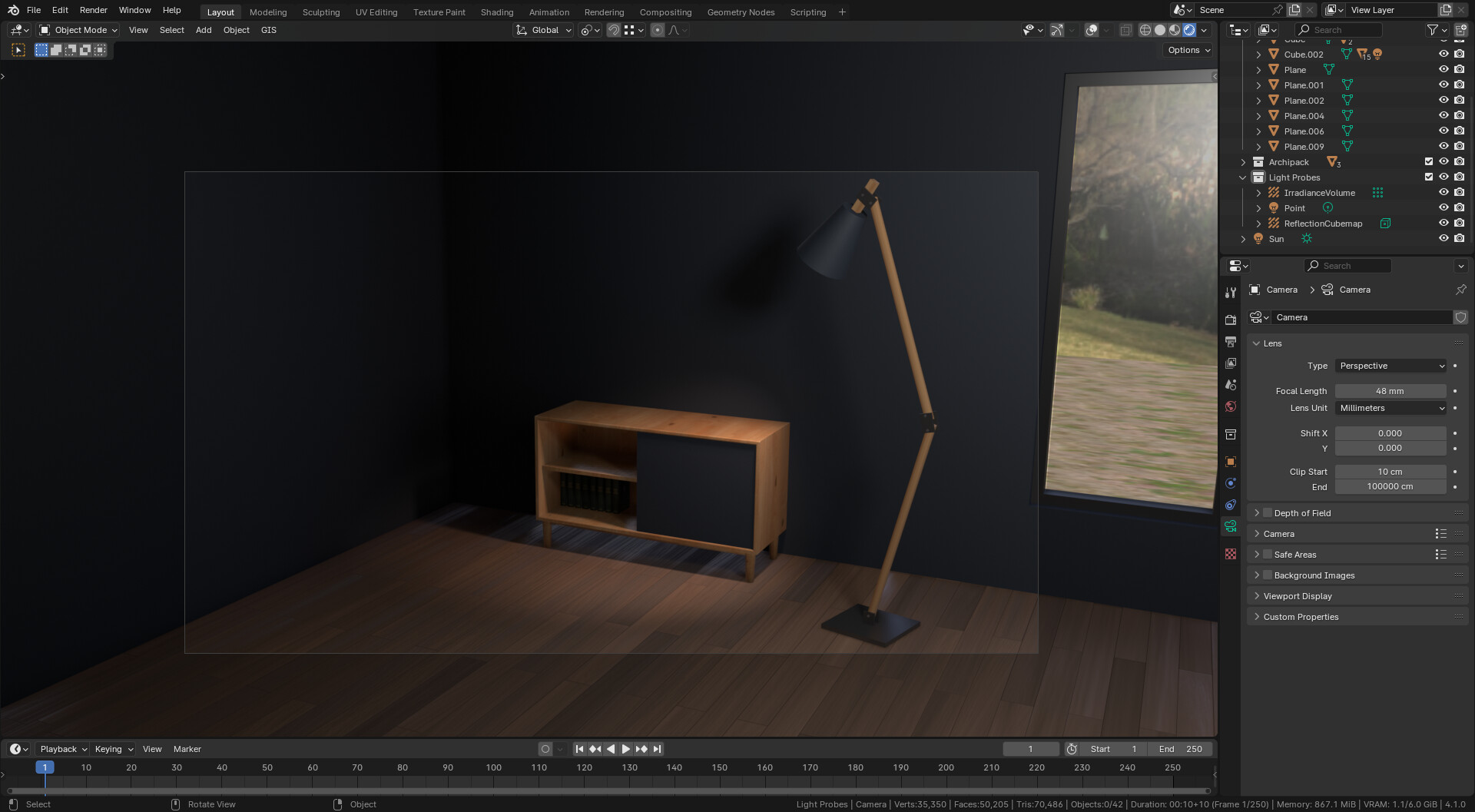Select the Output Properties printer icon
The height and width of the screenshot is (812, 1475).
[1231, 342]
